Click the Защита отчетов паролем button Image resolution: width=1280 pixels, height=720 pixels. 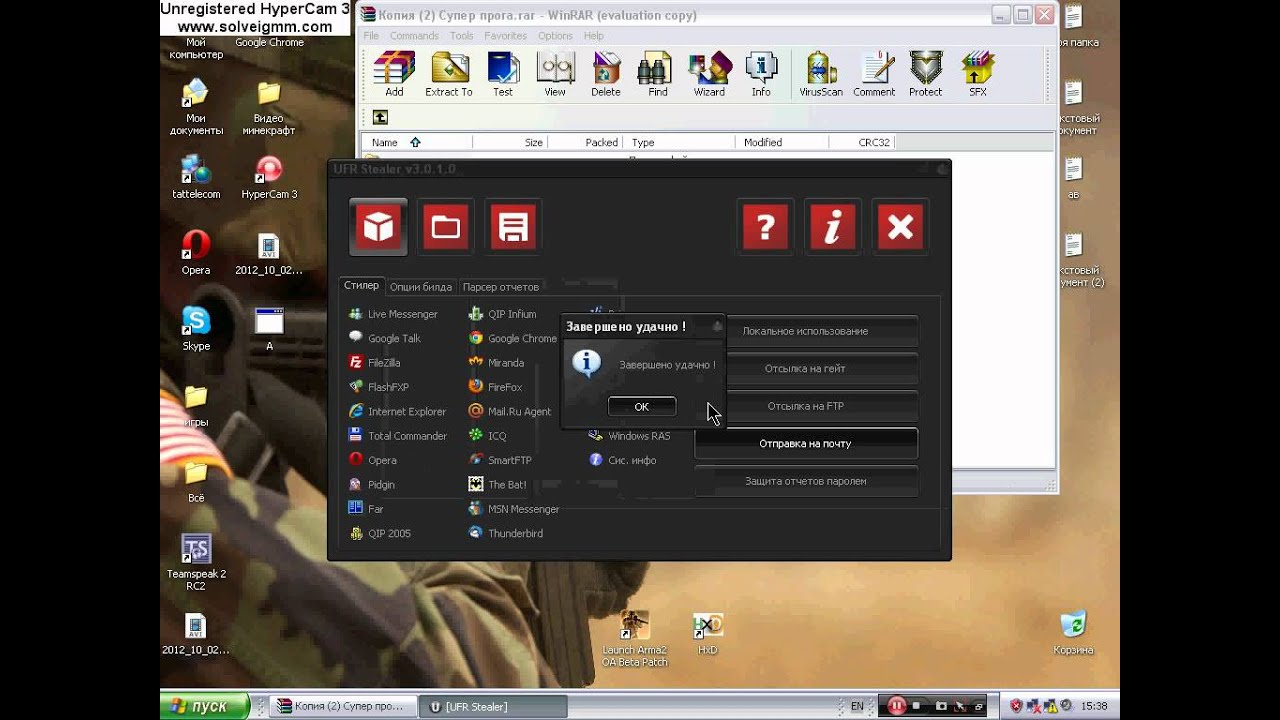coord(805,481)
